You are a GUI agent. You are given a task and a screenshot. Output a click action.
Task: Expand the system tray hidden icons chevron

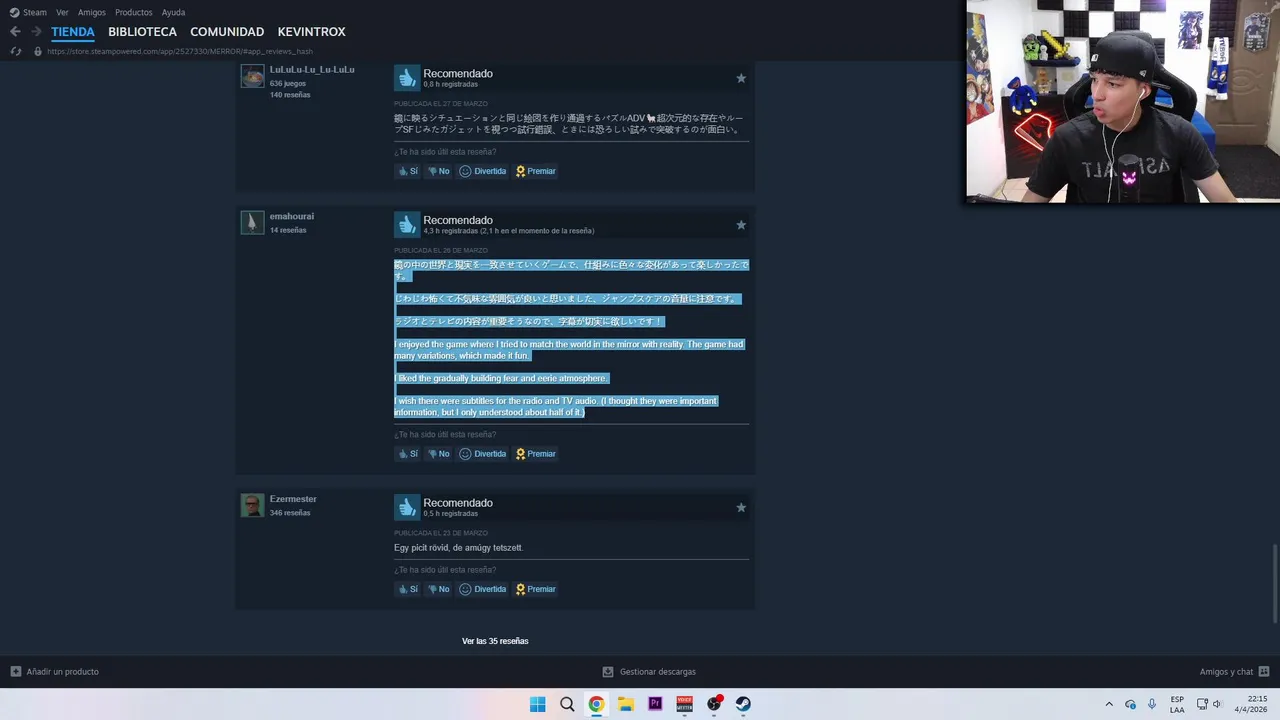click(1108, 704)
